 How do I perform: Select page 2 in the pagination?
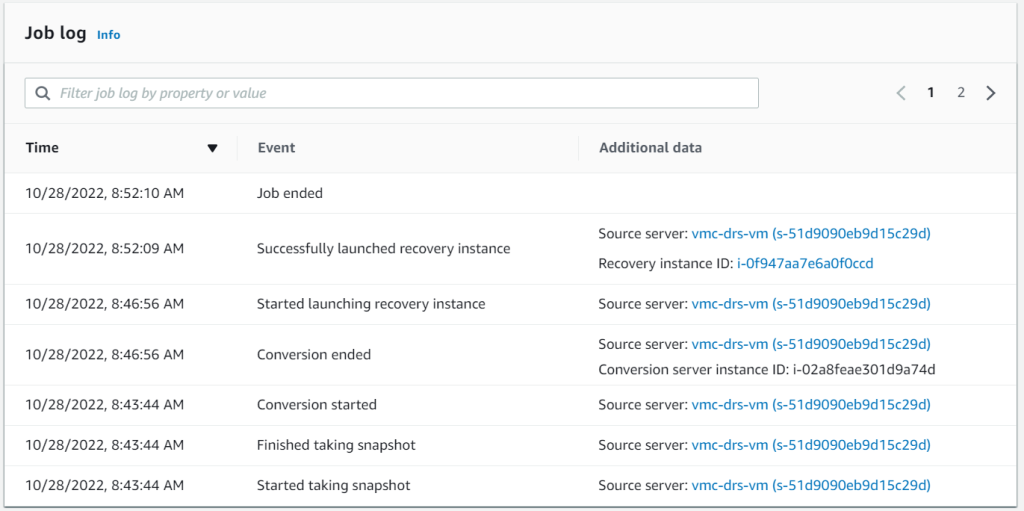tap(961, 93)
